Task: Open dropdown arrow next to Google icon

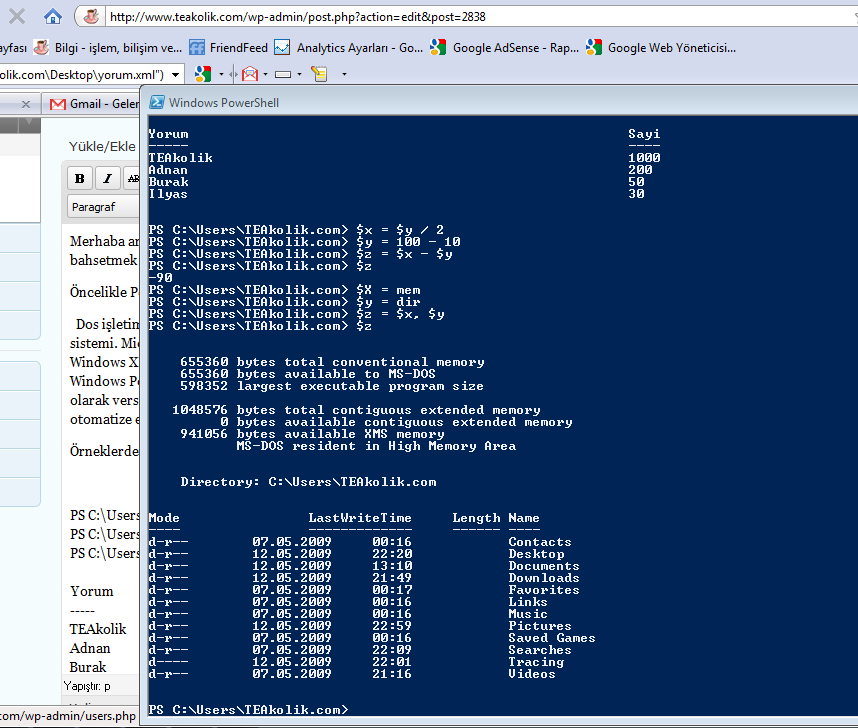Action: (x=221, y=74)
